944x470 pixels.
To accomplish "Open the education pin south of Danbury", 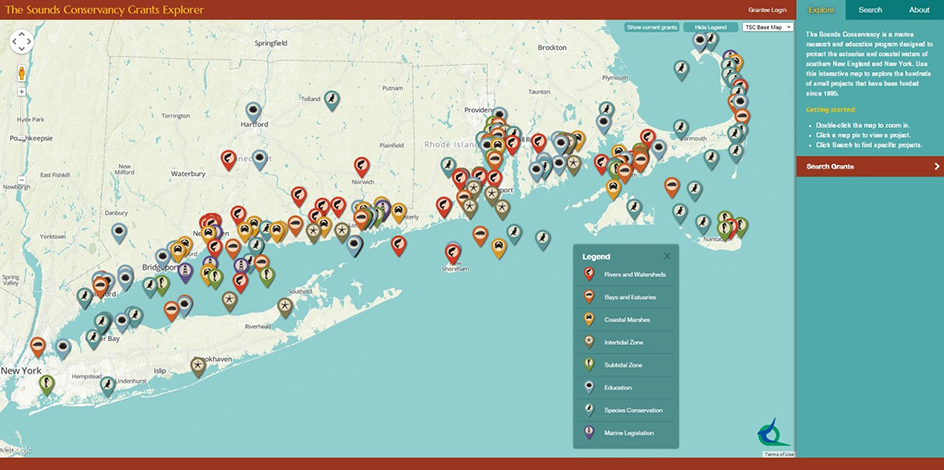I will point(119,232).
